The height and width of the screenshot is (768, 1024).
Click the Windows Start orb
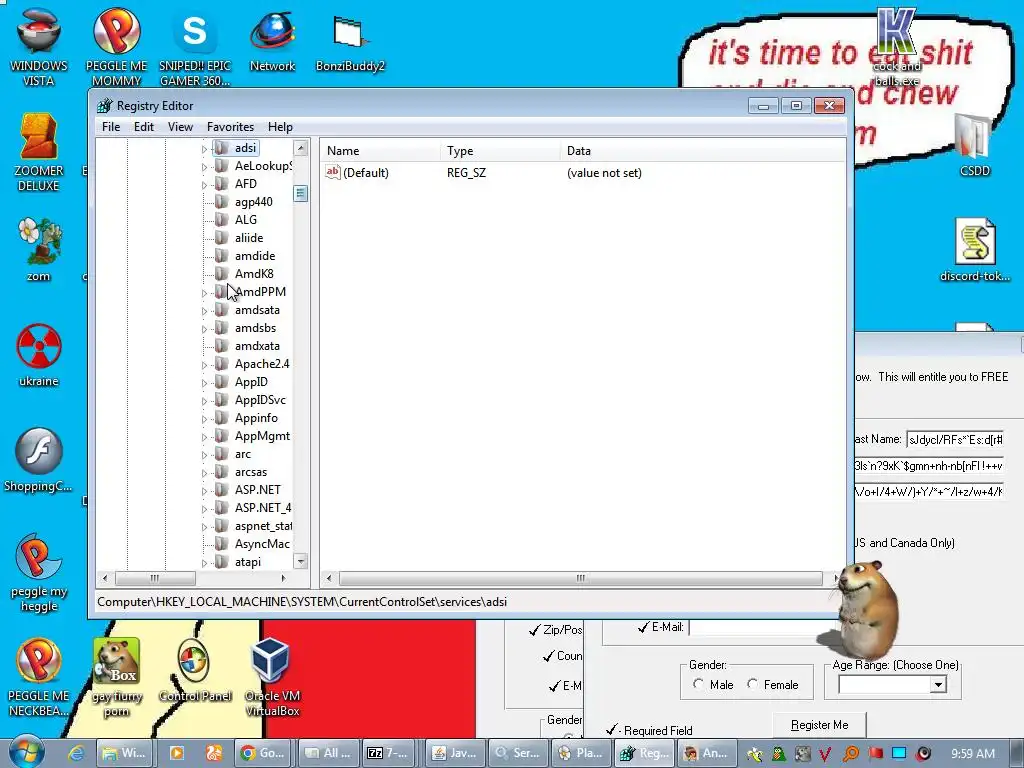(26, 752)
